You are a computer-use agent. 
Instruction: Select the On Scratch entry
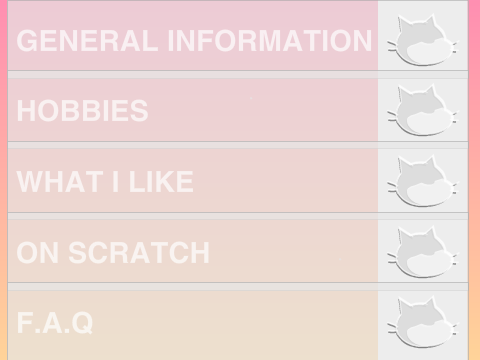[x=238, y=251]
